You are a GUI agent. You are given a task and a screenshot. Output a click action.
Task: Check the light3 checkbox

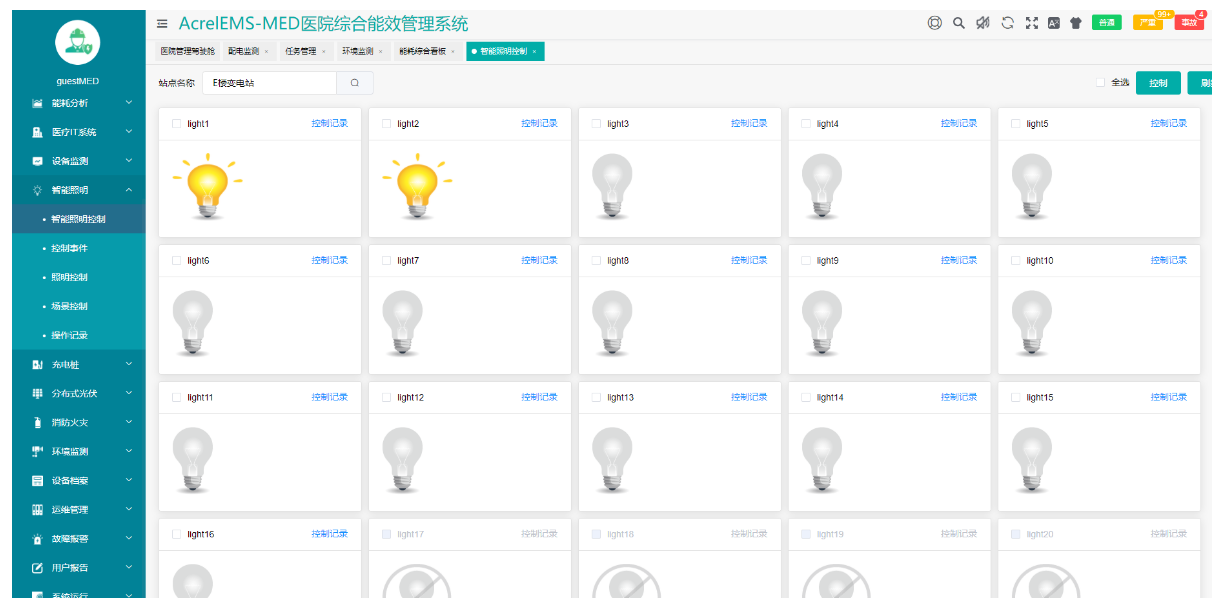pos(596,124)
